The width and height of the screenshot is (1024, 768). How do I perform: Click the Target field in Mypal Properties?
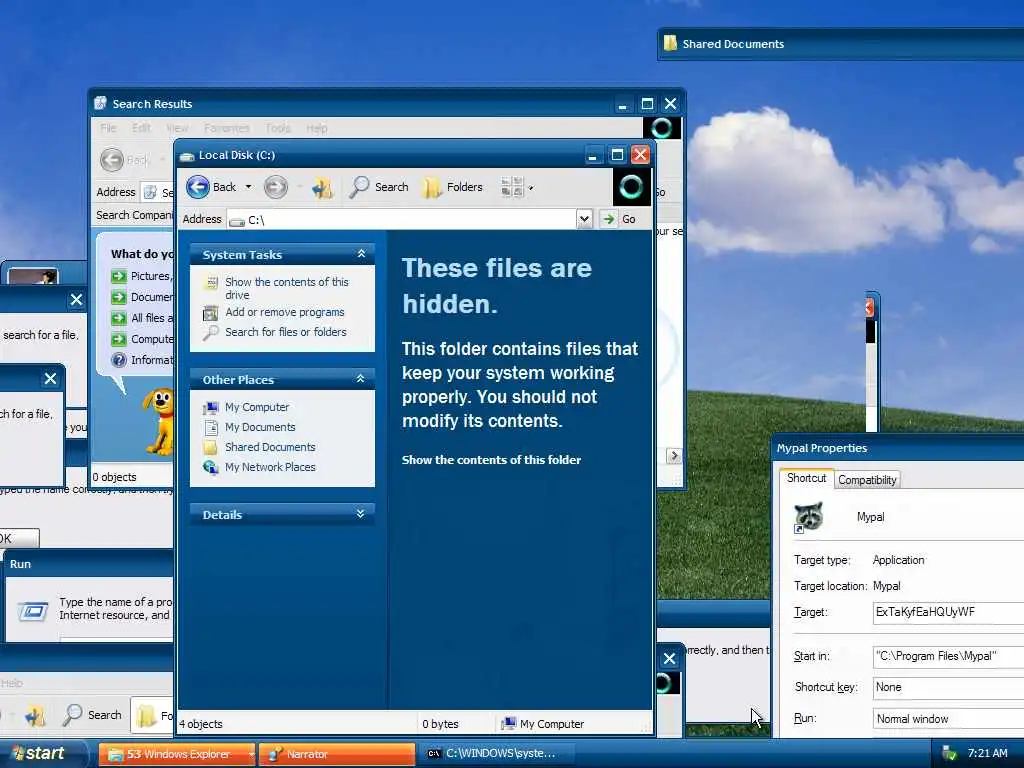948,613
